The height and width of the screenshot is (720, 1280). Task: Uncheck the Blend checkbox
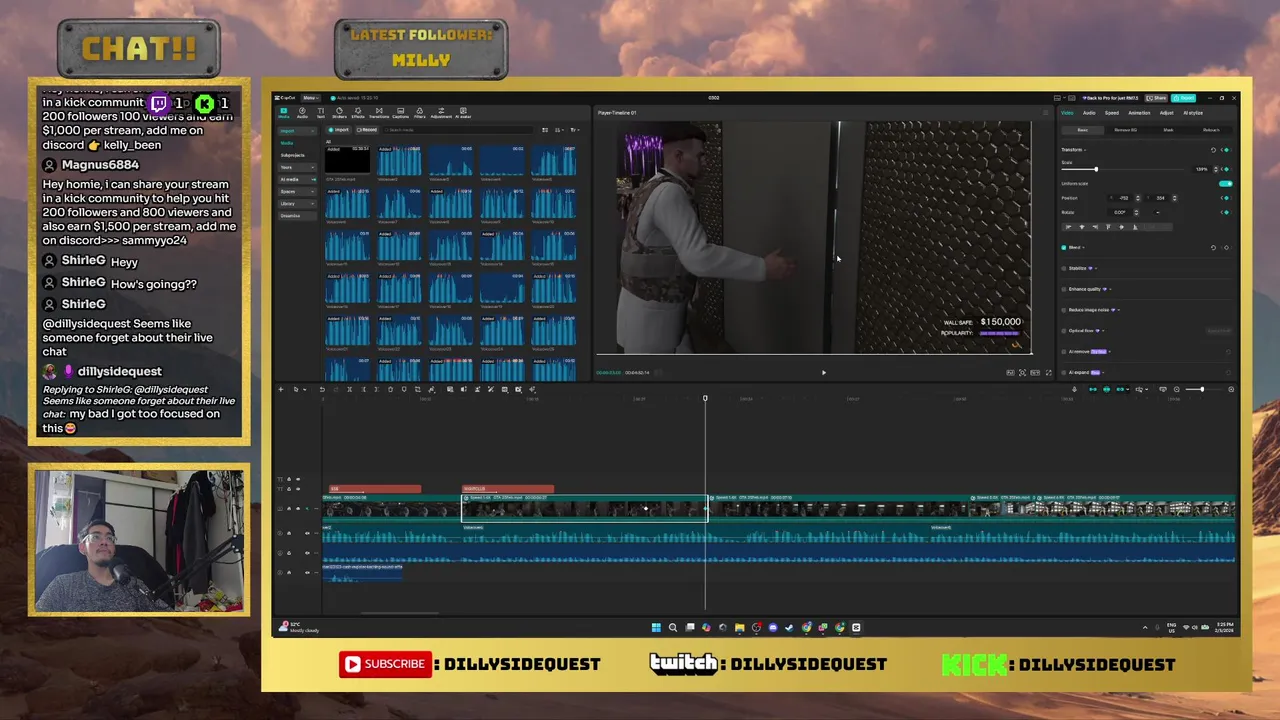[x=1064, y=247]
